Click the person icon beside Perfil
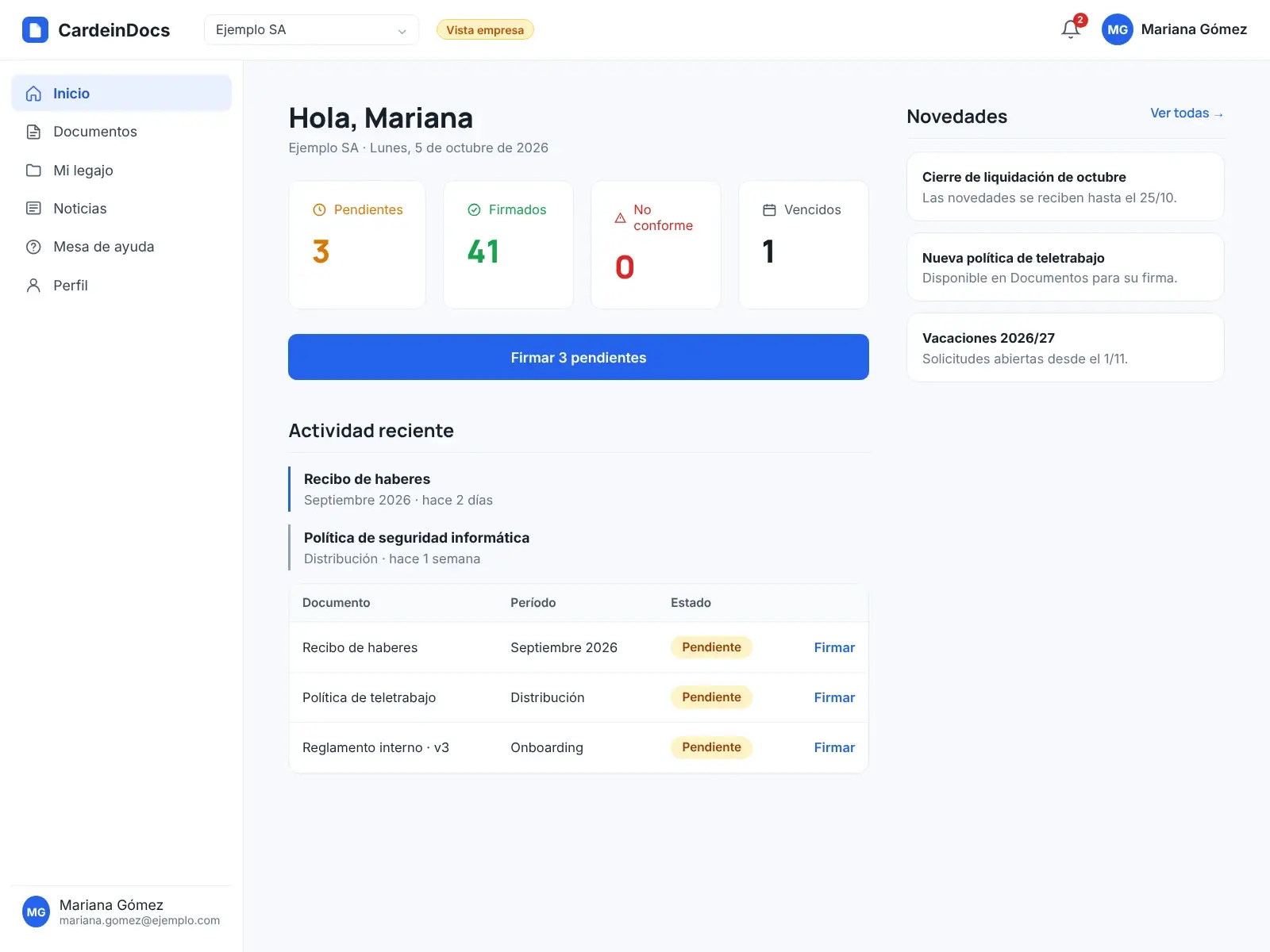1270x952 pixels. point(33,286)
